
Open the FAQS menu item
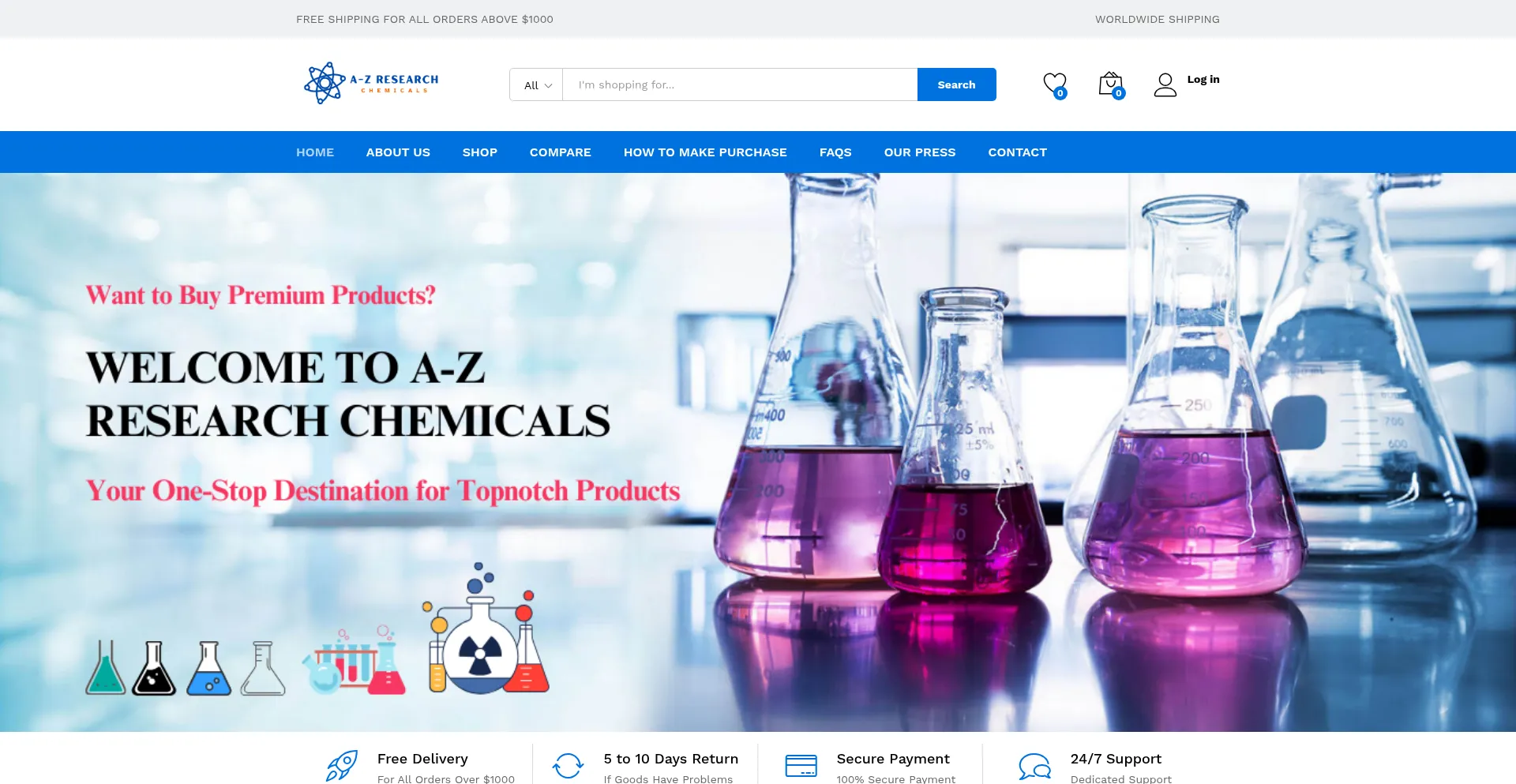pyautogui.click(x=835, y=152)
